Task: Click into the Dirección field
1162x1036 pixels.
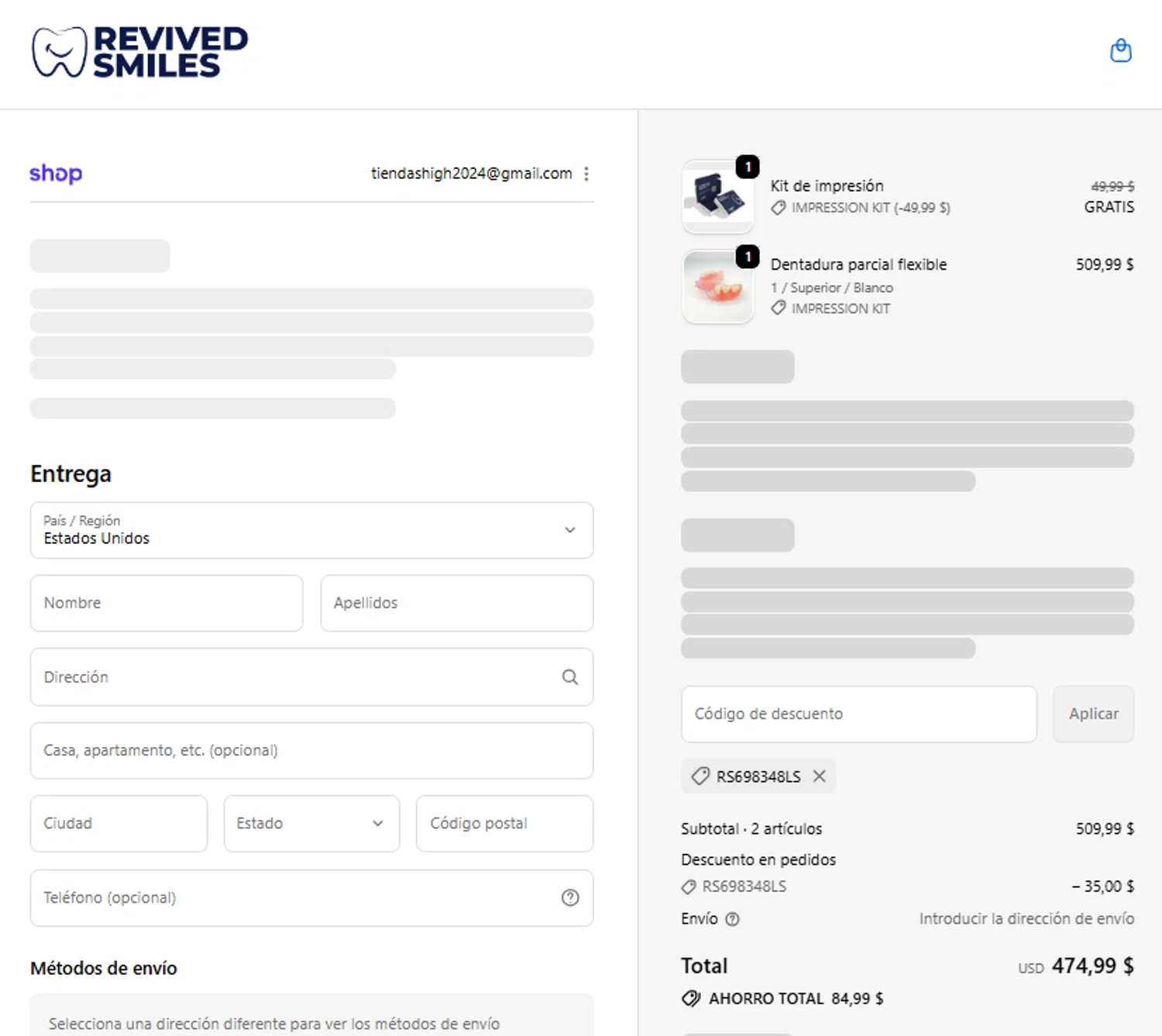Action: (311, 677)
